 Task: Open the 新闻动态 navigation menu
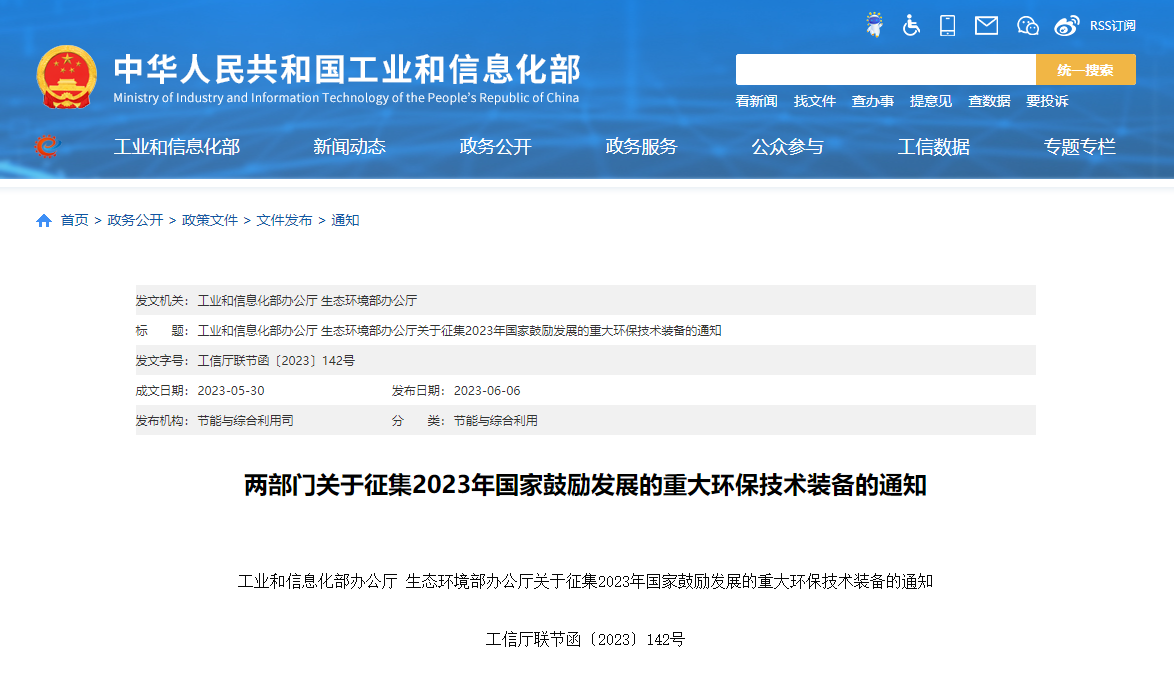coord(349,146)
